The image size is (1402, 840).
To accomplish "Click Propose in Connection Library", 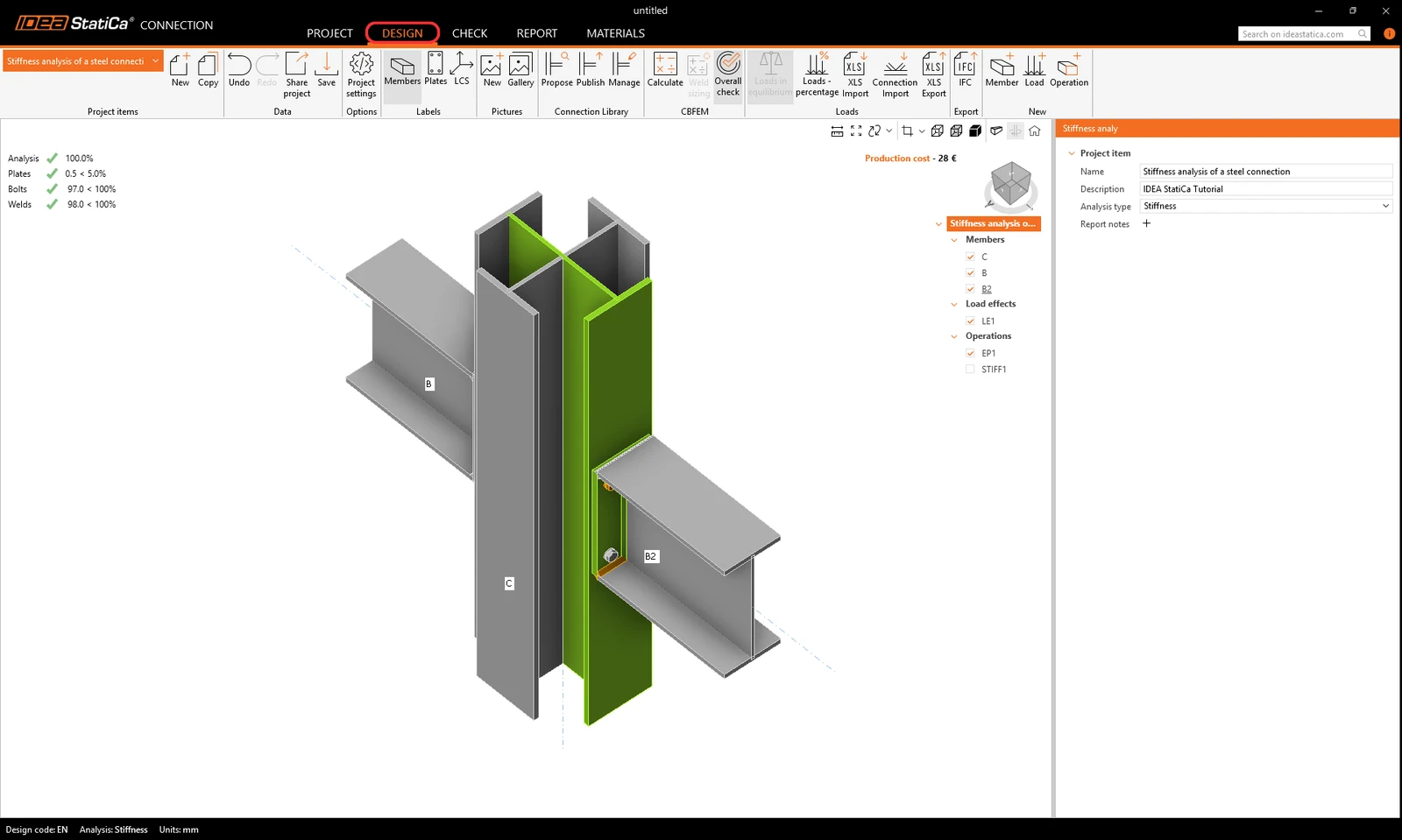I will pos(556,70).
